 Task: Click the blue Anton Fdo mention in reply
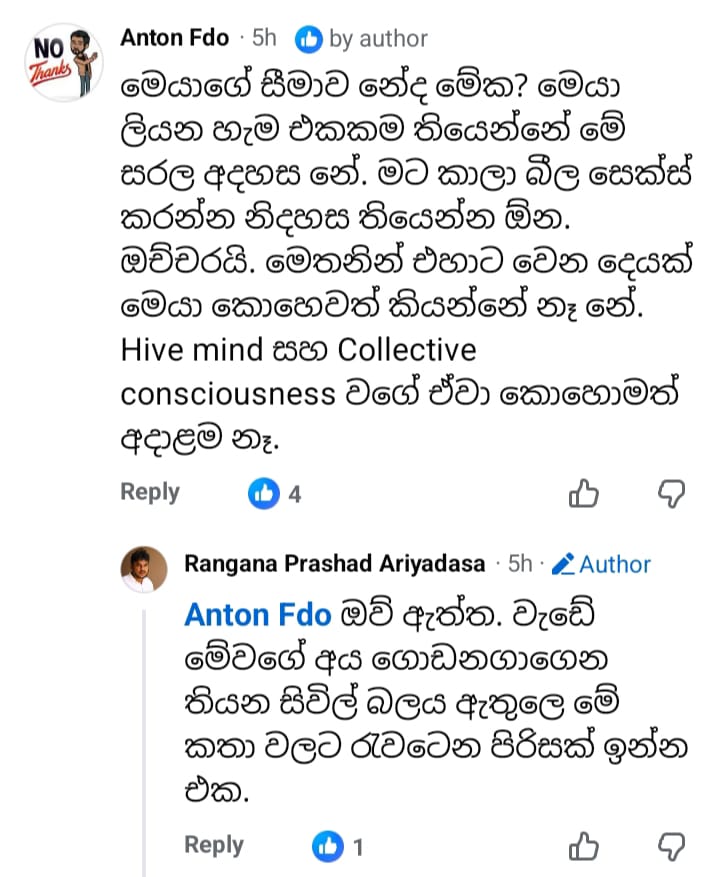point(257,615)
